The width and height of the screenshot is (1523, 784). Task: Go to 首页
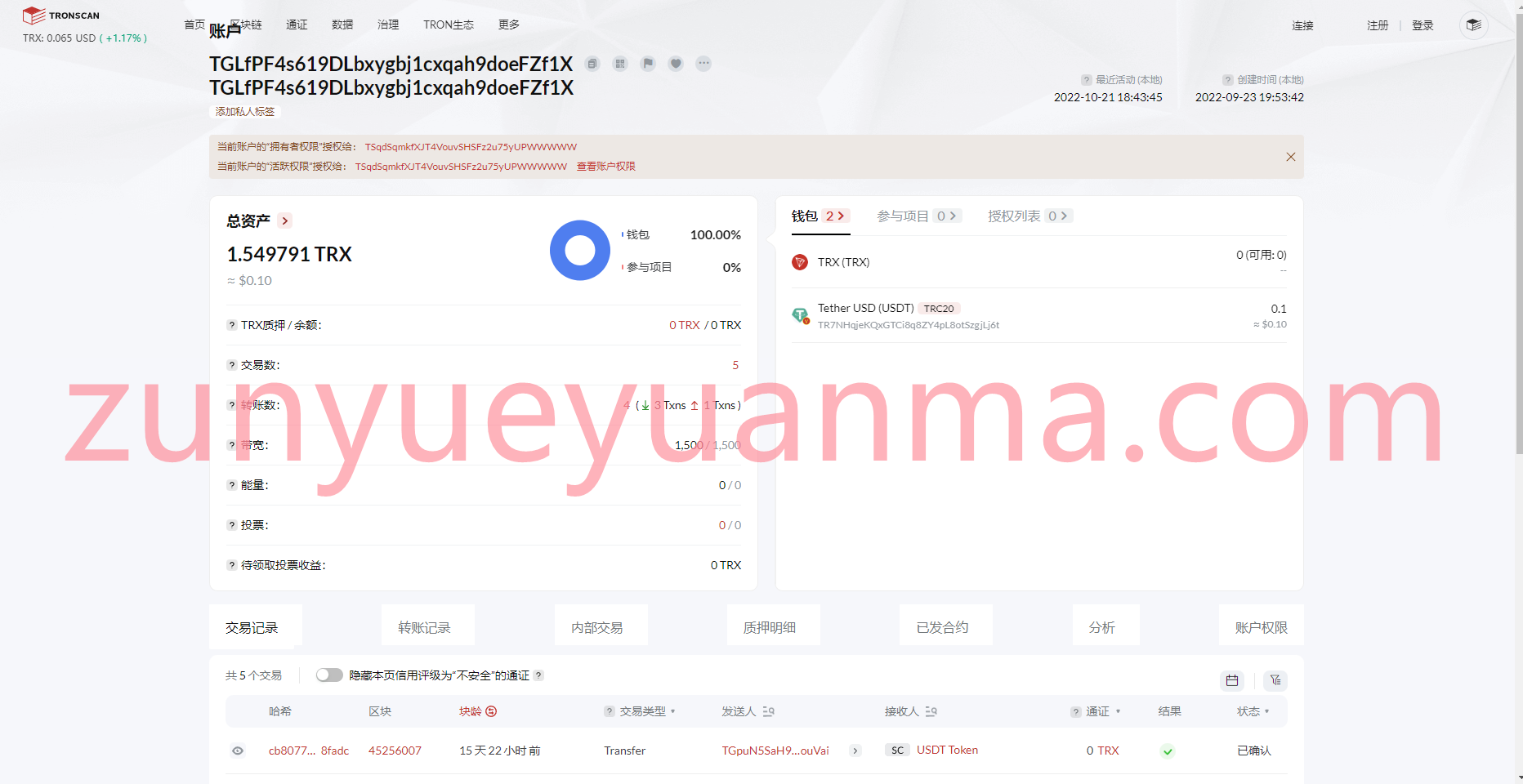pyautogui.click(x=194, y=24)
